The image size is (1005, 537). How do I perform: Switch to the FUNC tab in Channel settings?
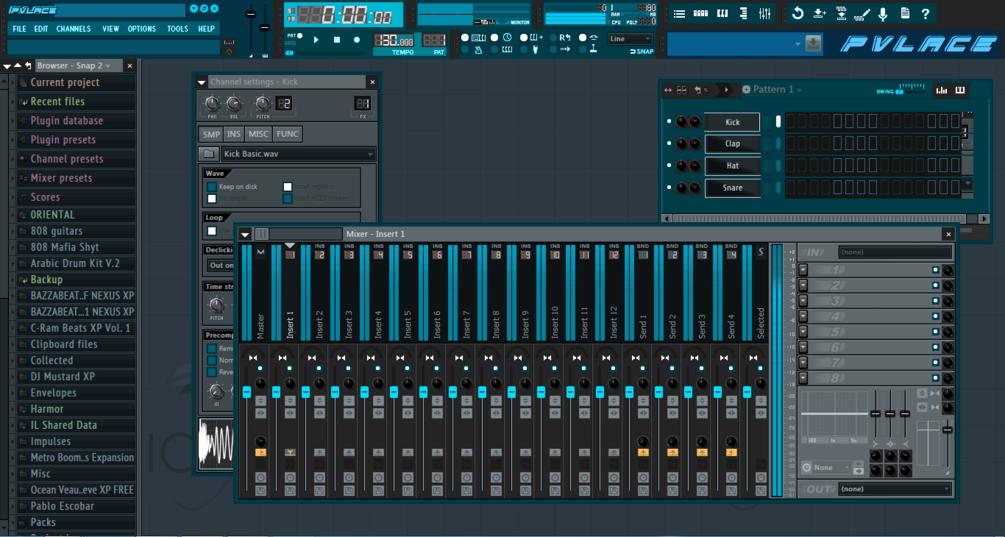coord(287,134)
